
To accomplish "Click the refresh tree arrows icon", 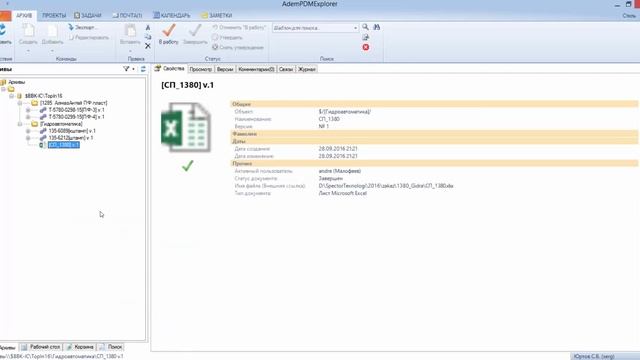I will pyautogui.click(x=143, y=69).
